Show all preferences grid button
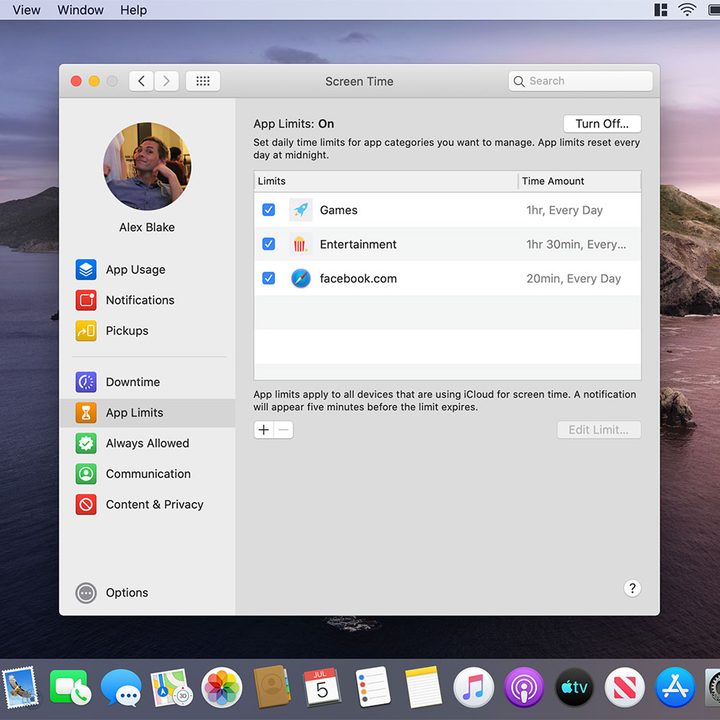The image size is (720, 720). 203,81
